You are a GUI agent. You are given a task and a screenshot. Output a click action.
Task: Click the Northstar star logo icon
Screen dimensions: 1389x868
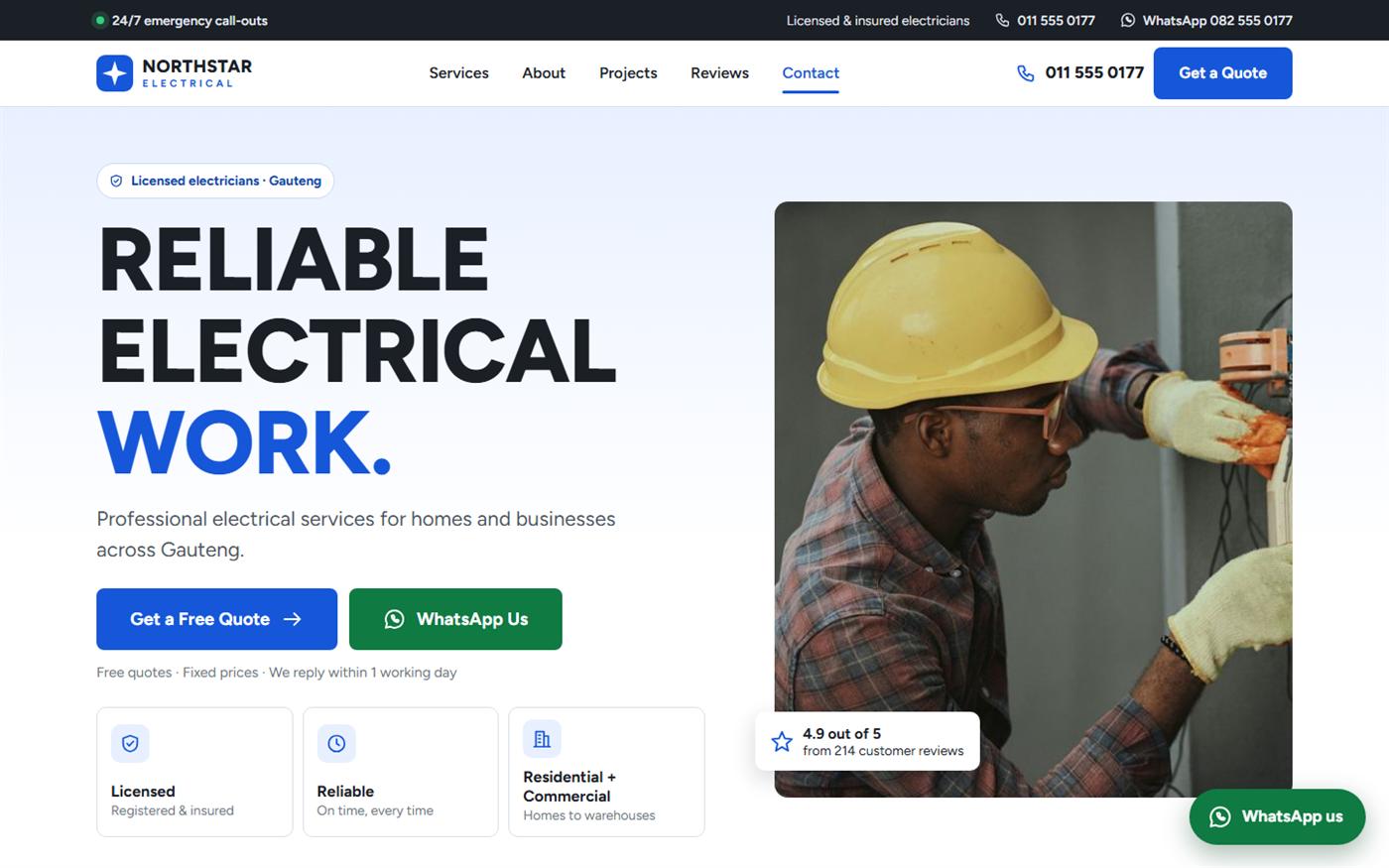[x=114, y=72]
